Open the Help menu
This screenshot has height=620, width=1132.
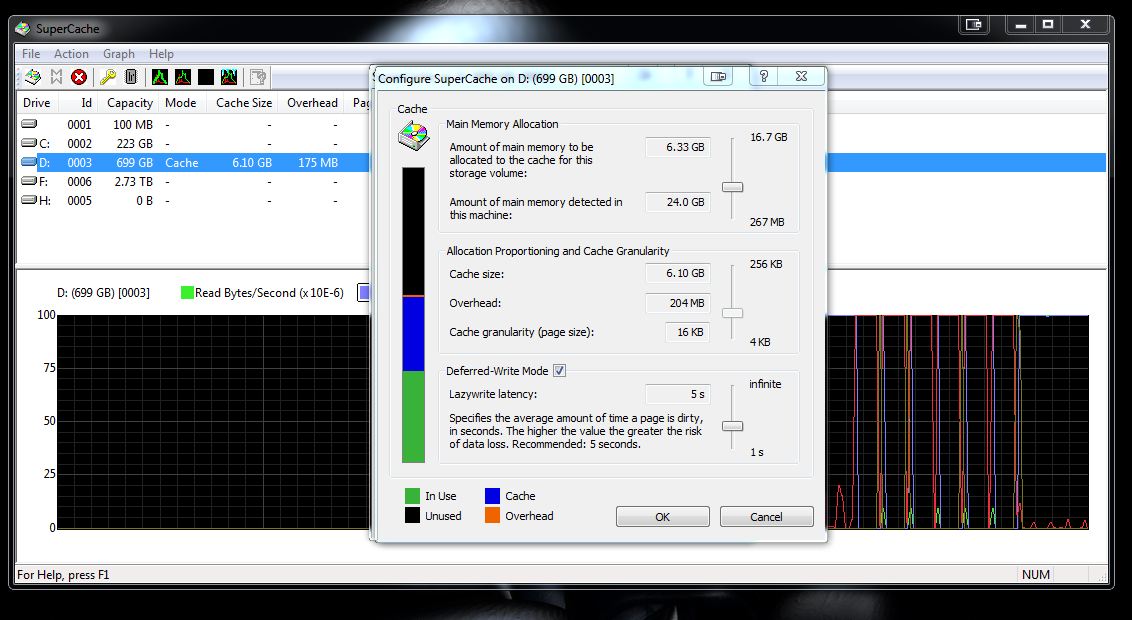coord(162,53)
